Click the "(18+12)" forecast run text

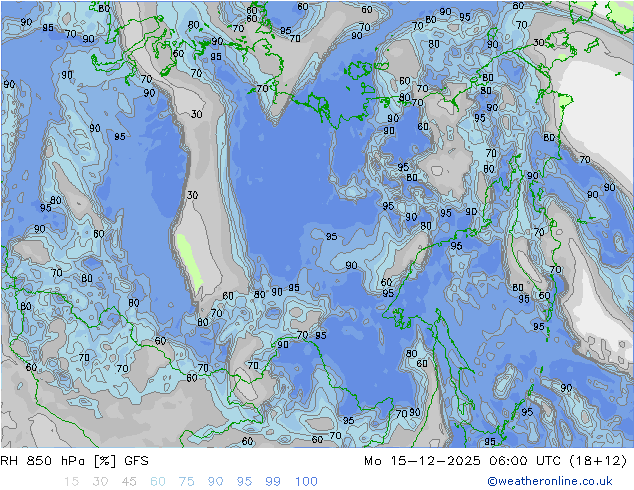coord(598,461)
